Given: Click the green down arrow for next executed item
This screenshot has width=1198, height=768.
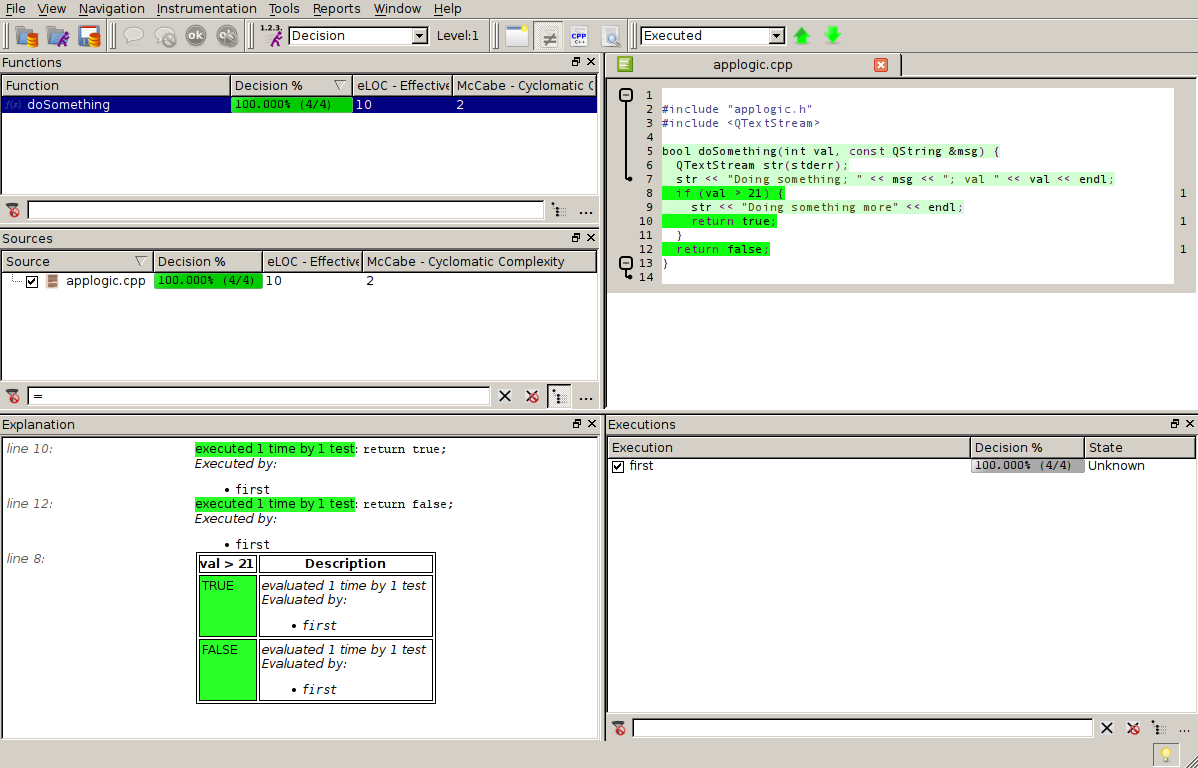Looking at the screenshot, I should 832,36.
